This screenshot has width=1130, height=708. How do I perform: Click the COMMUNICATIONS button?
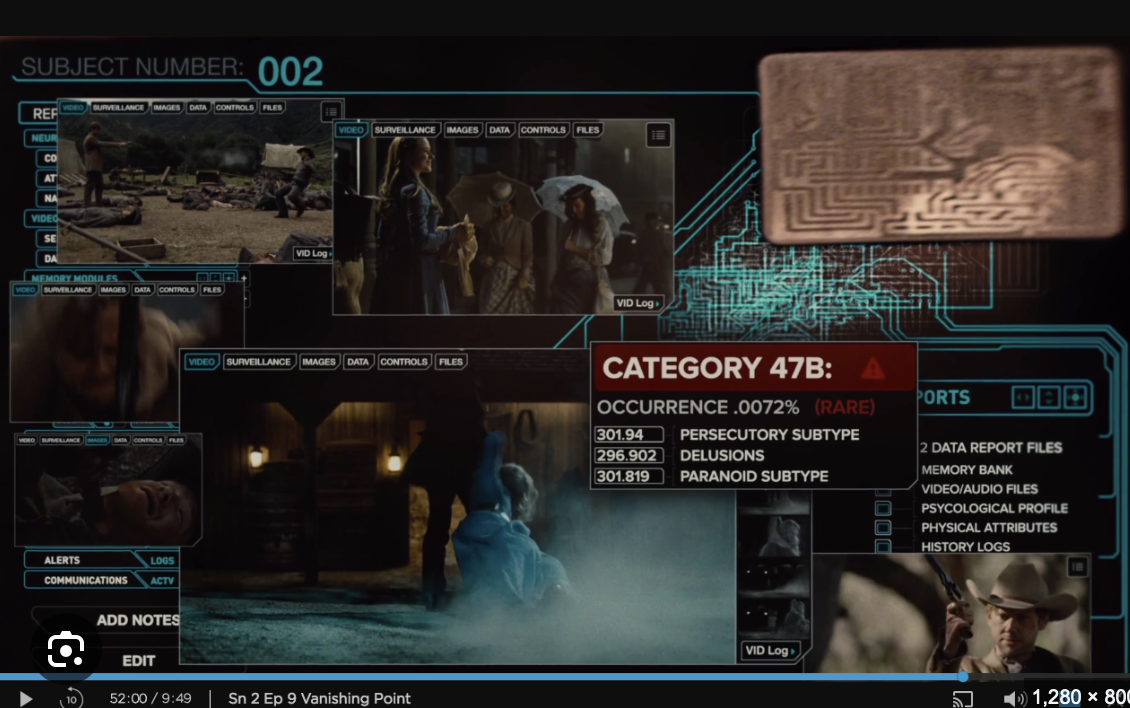(x=86, y=580)
